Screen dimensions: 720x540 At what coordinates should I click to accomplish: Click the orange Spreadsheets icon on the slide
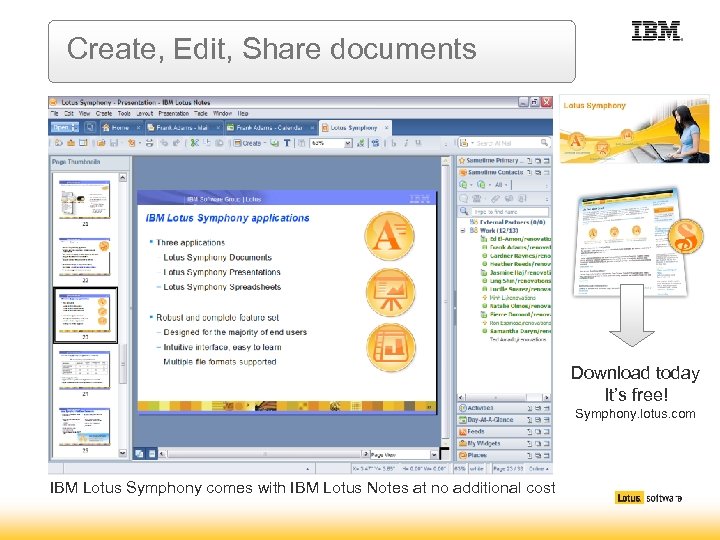tap(391, 348)
